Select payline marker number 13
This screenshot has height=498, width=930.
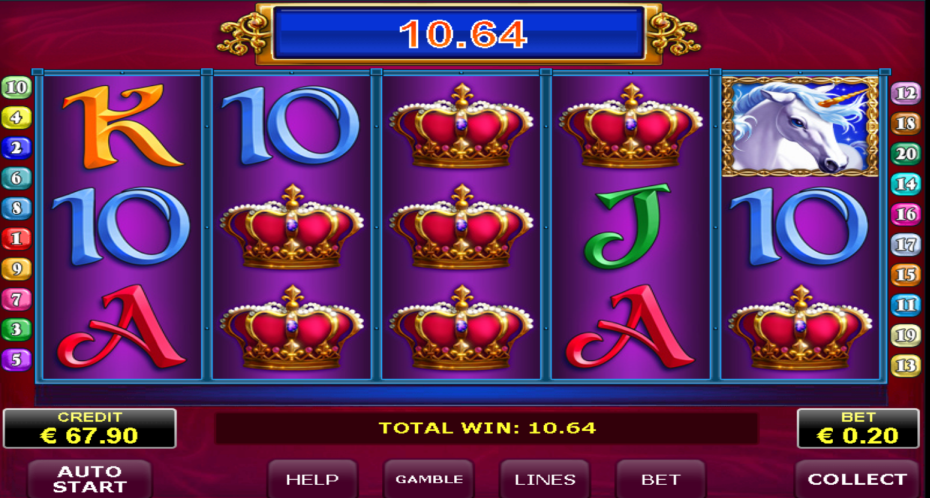coord(906,365)
